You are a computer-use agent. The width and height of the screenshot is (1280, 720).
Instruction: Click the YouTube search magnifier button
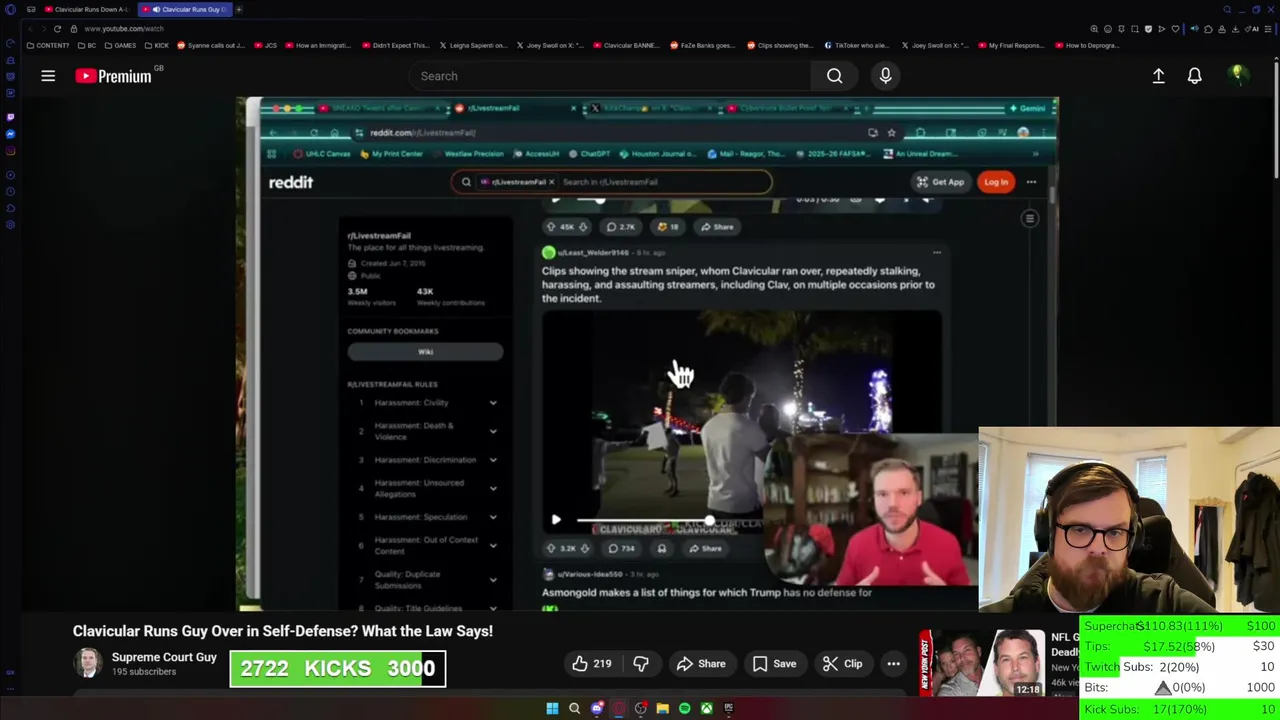coord(834,76)
